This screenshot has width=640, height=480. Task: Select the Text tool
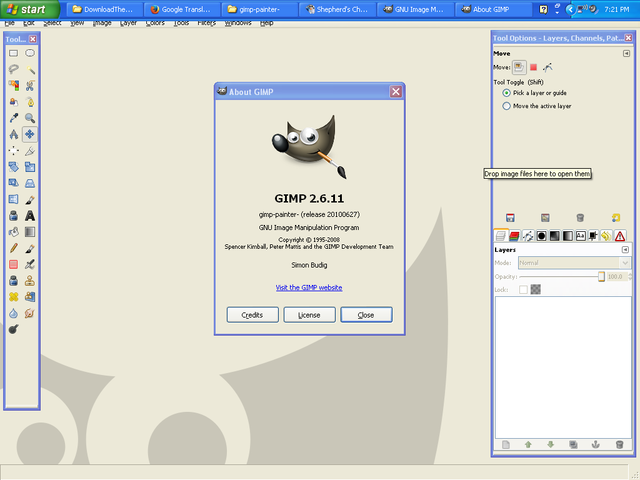pyautogui.click(x=30, y=216)
